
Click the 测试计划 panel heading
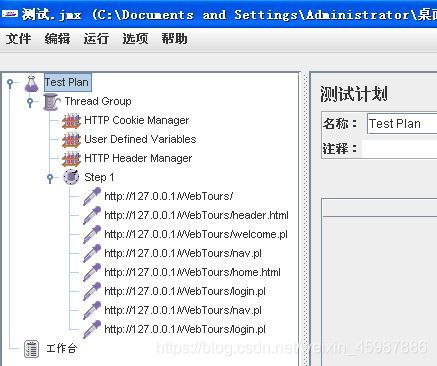[x=354, y=94]
